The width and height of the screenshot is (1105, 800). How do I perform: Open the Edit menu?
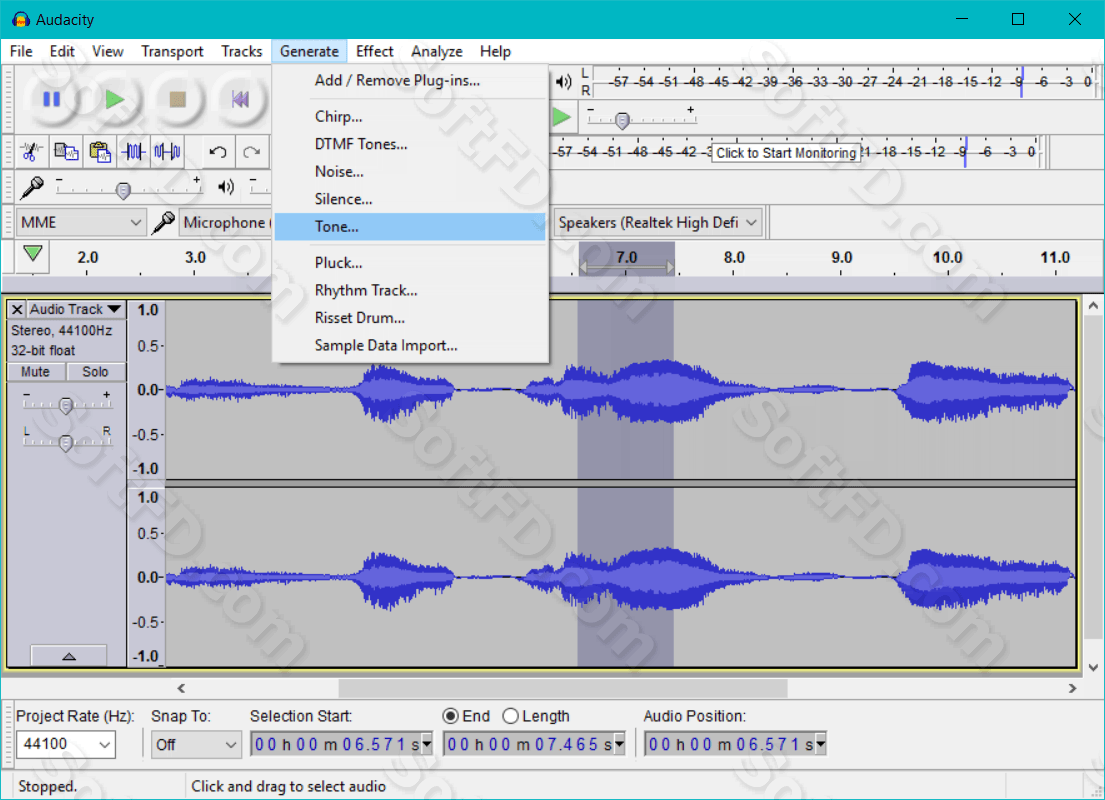click(x=62, y=51)
